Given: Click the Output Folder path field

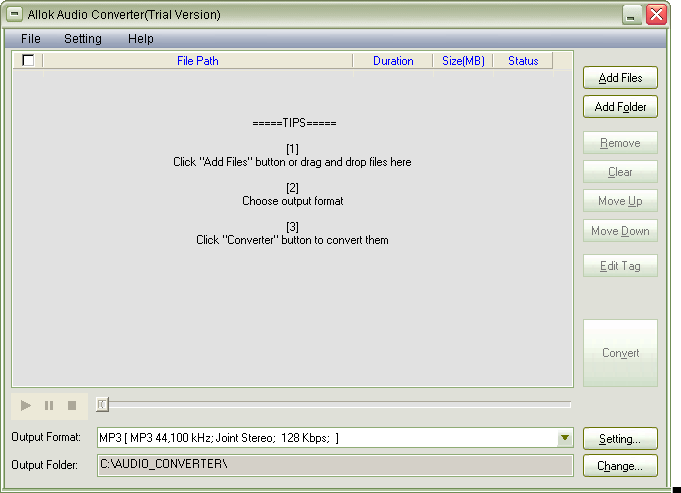Looking at the screenshot, I should (x=335, y=465).
